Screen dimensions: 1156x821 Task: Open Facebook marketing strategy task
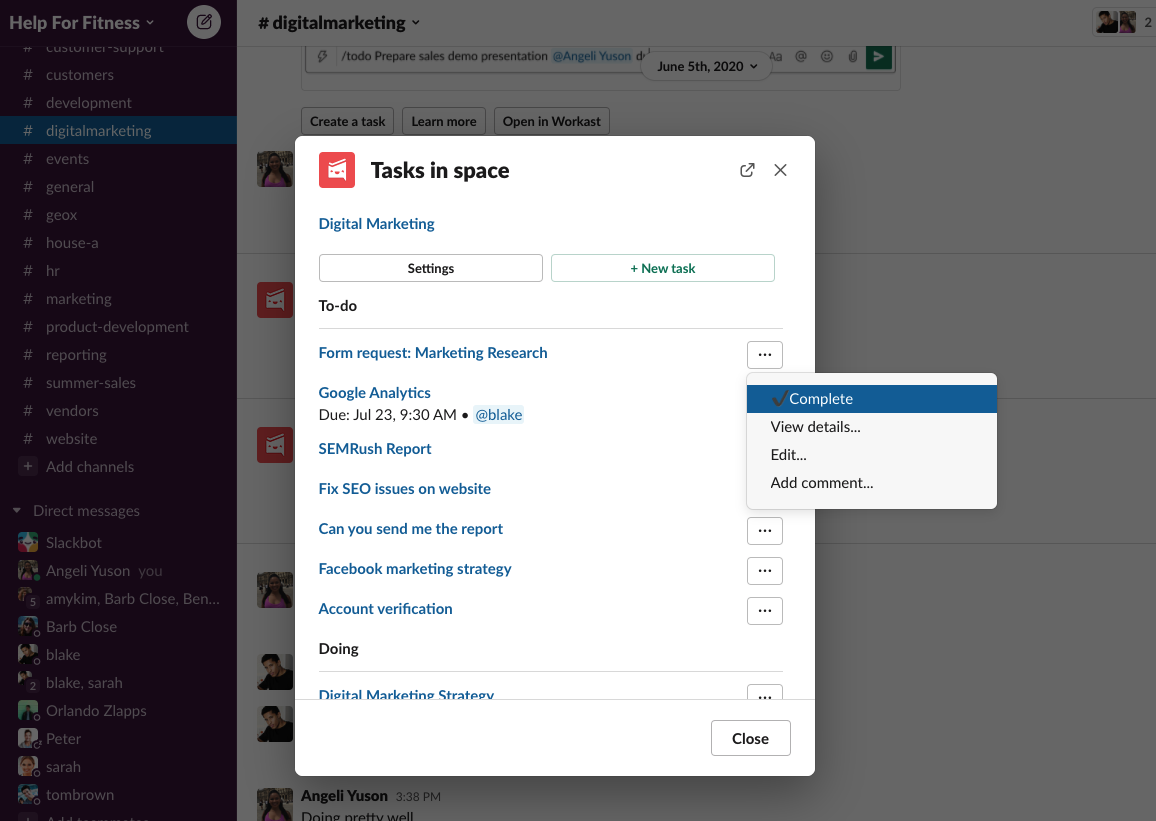pos(415,569)
